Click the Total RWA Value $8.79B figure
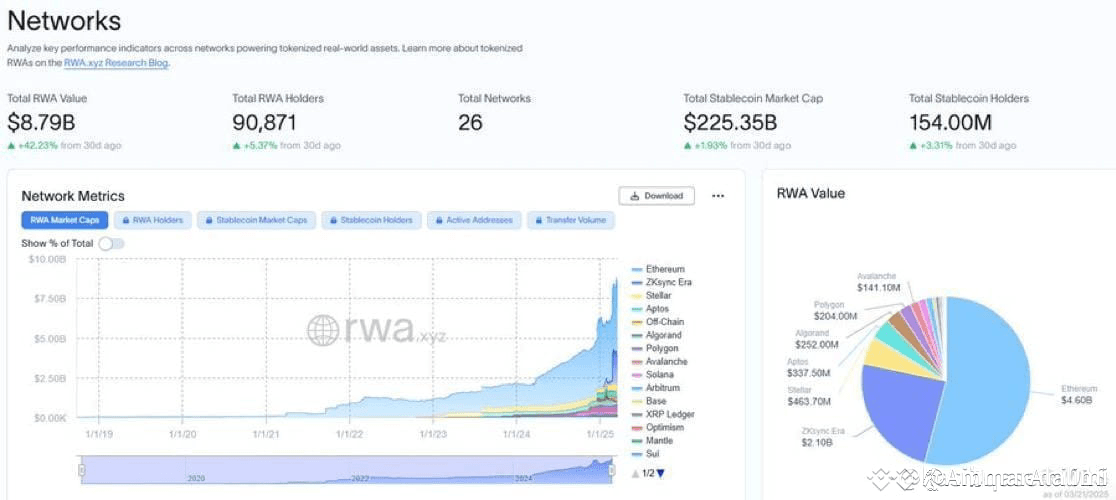 pos(41,122)
